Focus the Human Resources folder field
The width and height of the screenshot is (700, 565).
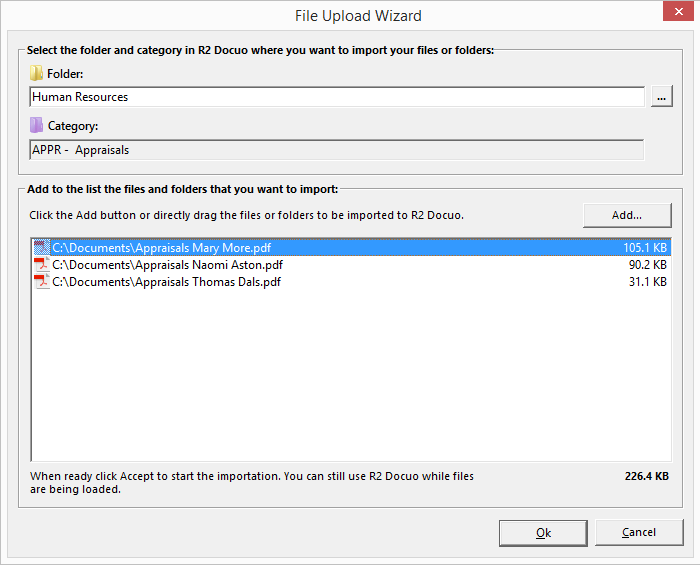[x=337, y=97]
